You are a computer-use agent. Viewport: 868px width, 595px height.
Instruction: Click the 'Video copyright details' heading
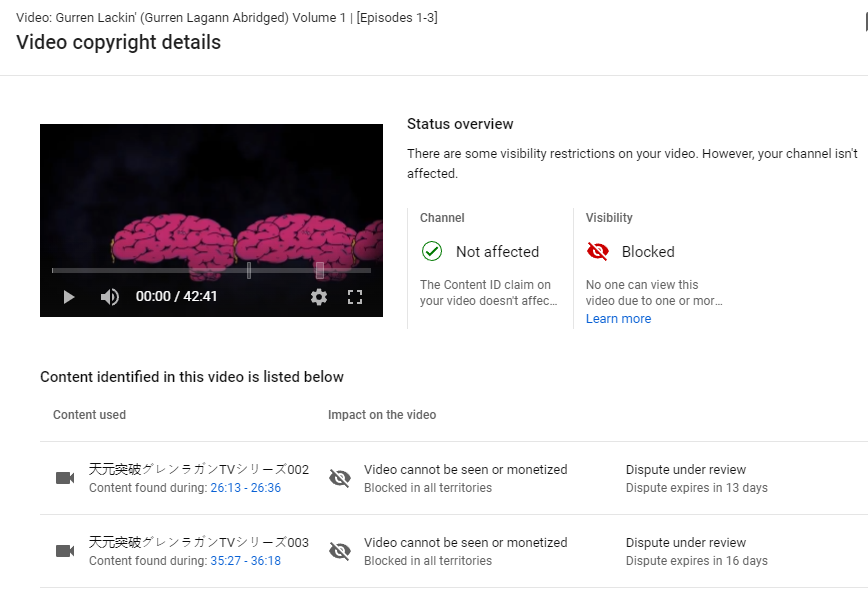tap(118, 43)
